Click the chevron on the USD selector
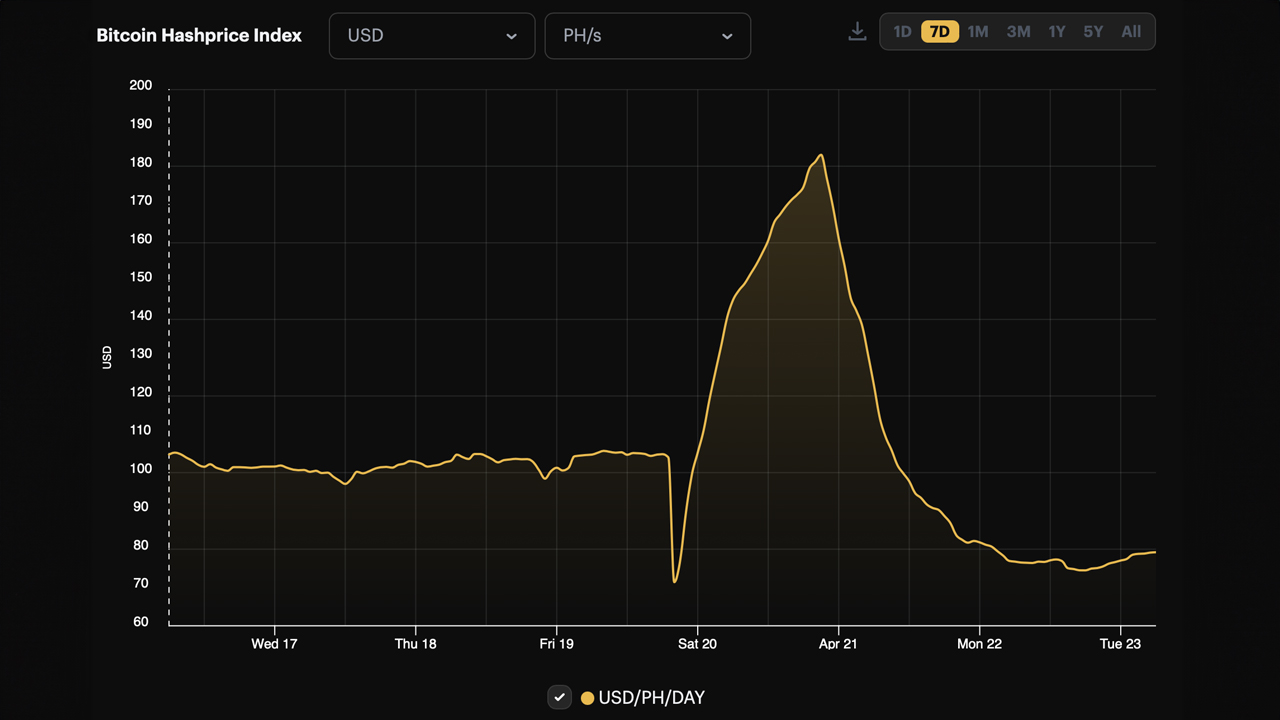The width and height of the screenshot is (1280, 720). [513, 36]
